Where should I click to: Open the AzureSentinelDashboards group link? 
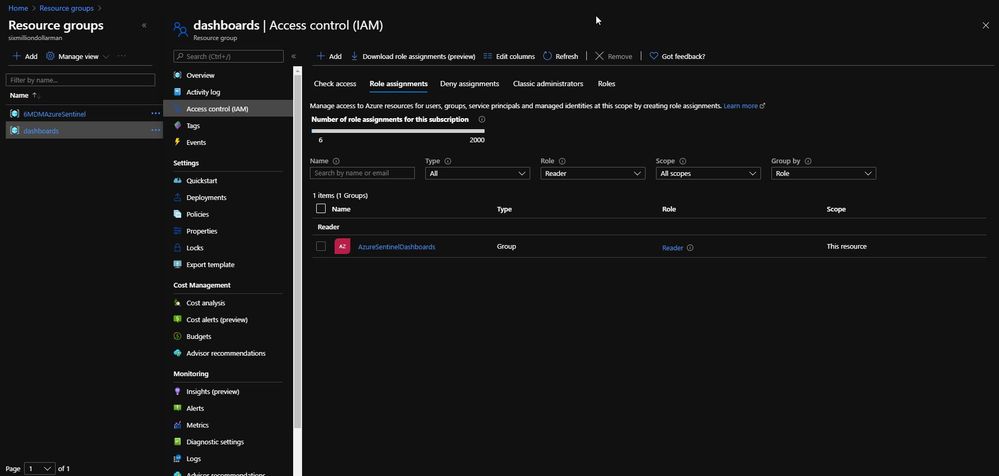coord(396,247)
